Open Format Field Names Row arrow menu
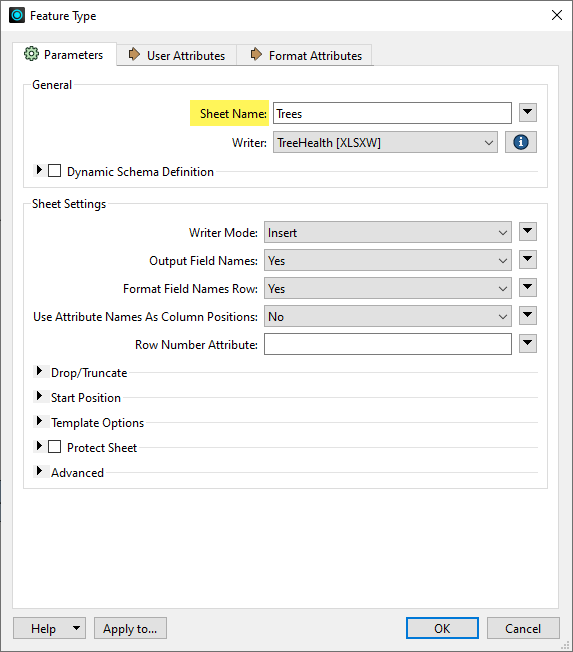The height and width of the screenshot is (652, 573). (x=528, y=287)
